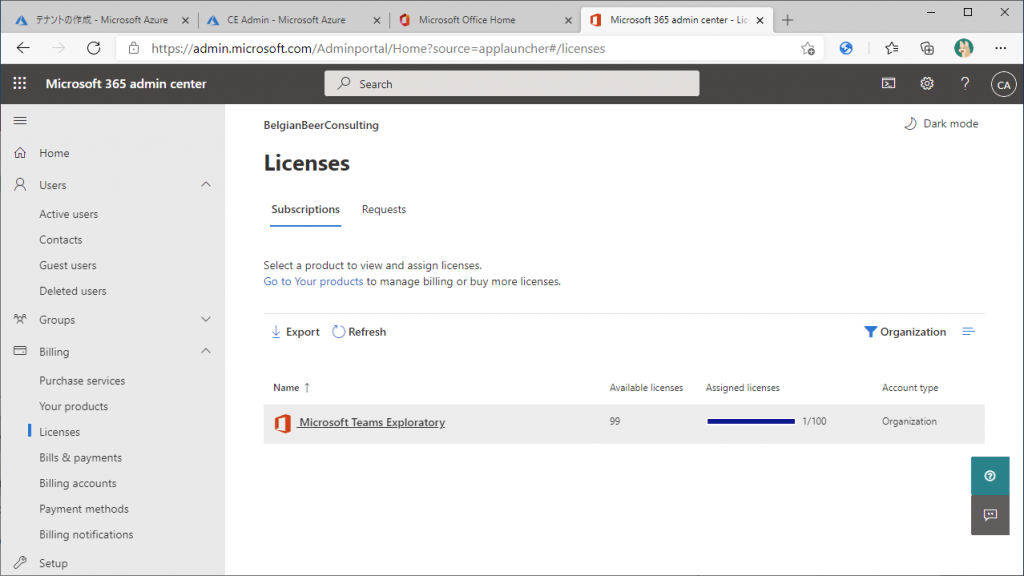Viewport: 1024px width, 576px height.
Task: Click the Microsoft 365 admin center title
Action: tap(126, 84)
